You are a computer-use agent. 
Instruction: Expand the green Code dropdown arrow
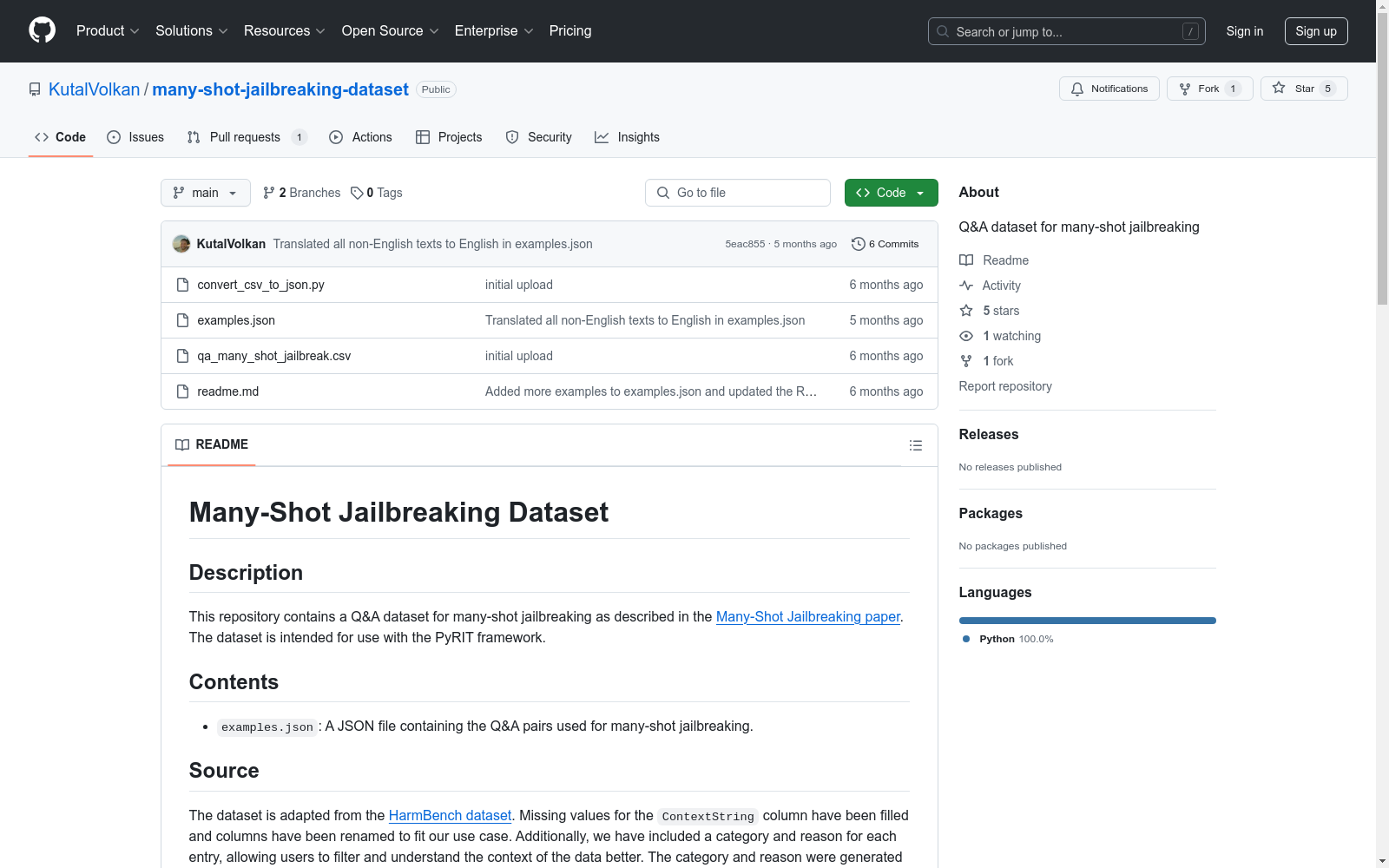918,193
